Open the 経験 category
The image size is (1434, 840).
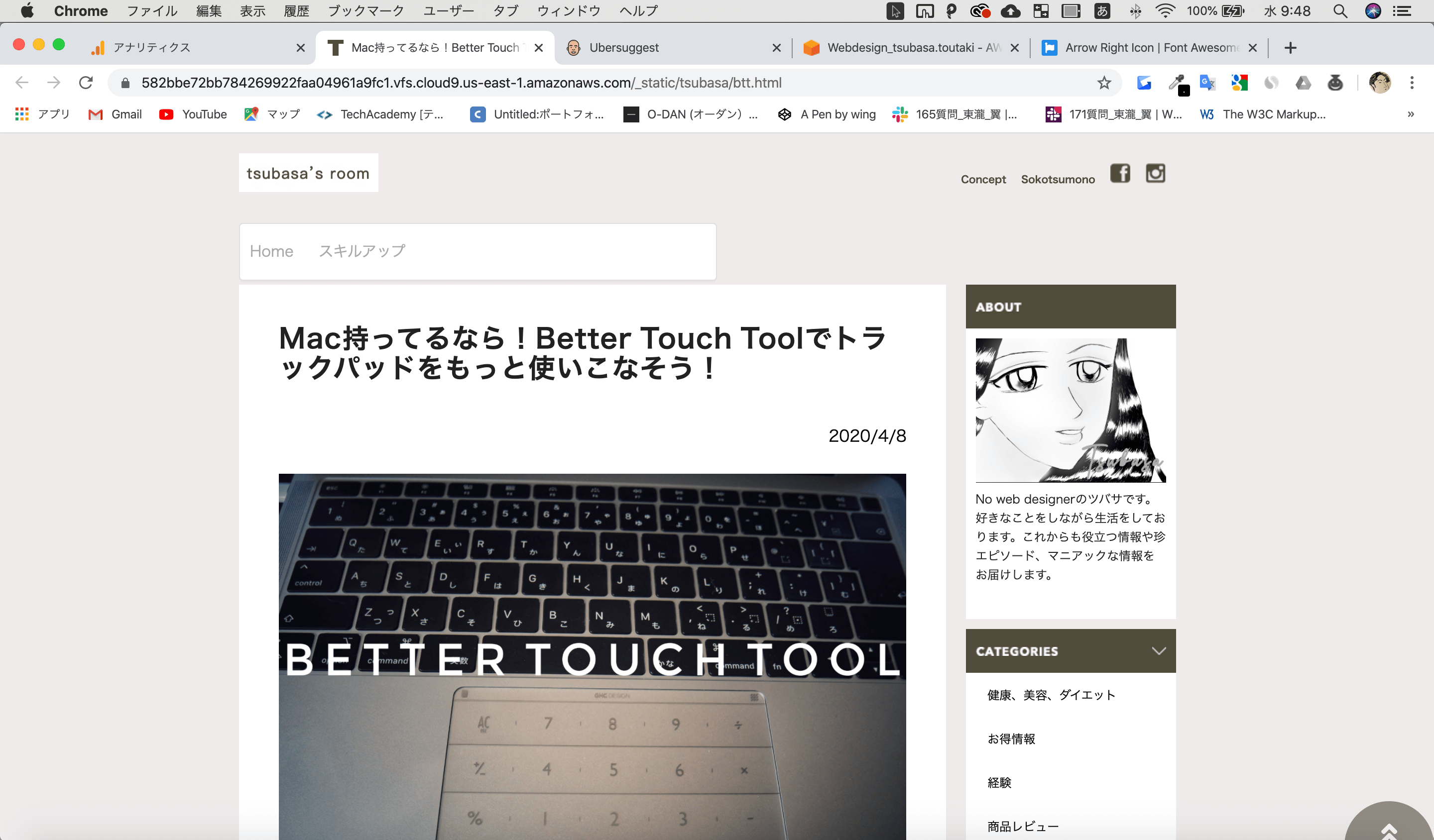(999, 783)
